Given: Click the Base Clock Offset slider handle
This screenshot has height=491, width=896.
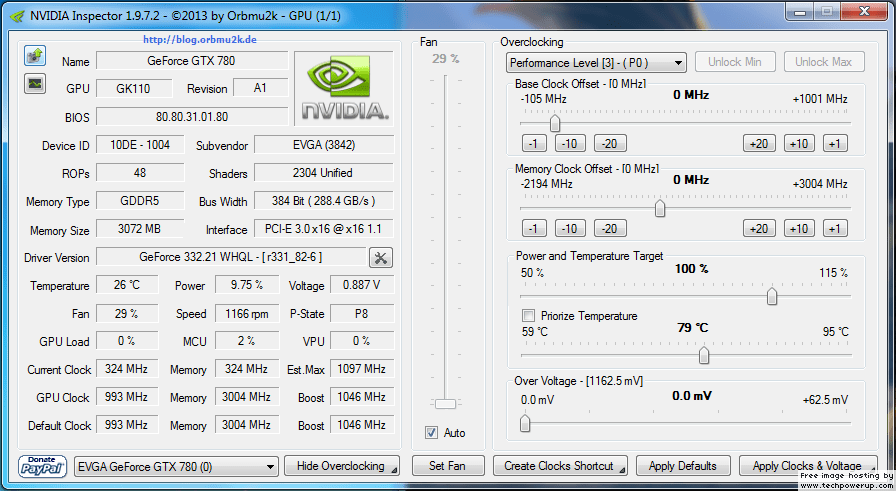Looking at the screenshot, I should [x=554, y=123].
